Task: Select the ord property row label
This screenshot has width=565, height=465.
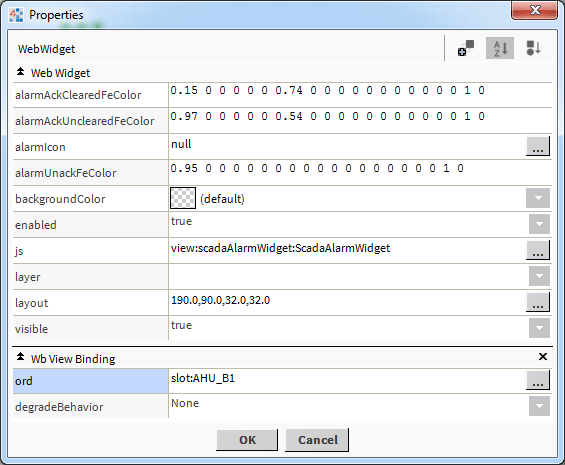Action: click(x=90, y=381)
